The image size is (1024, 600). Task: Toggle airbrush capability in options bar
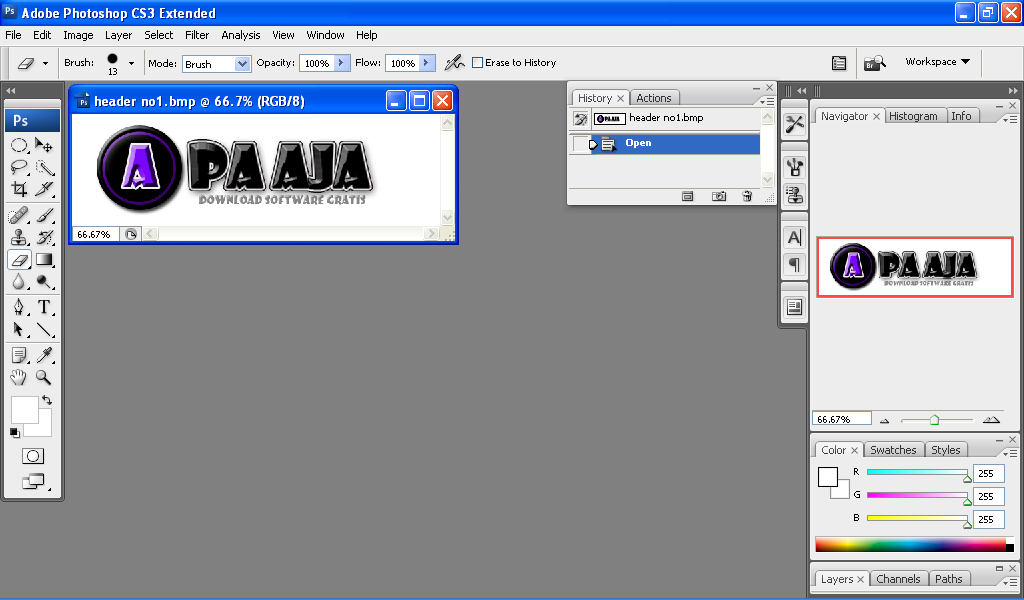[x=454, y=63]
